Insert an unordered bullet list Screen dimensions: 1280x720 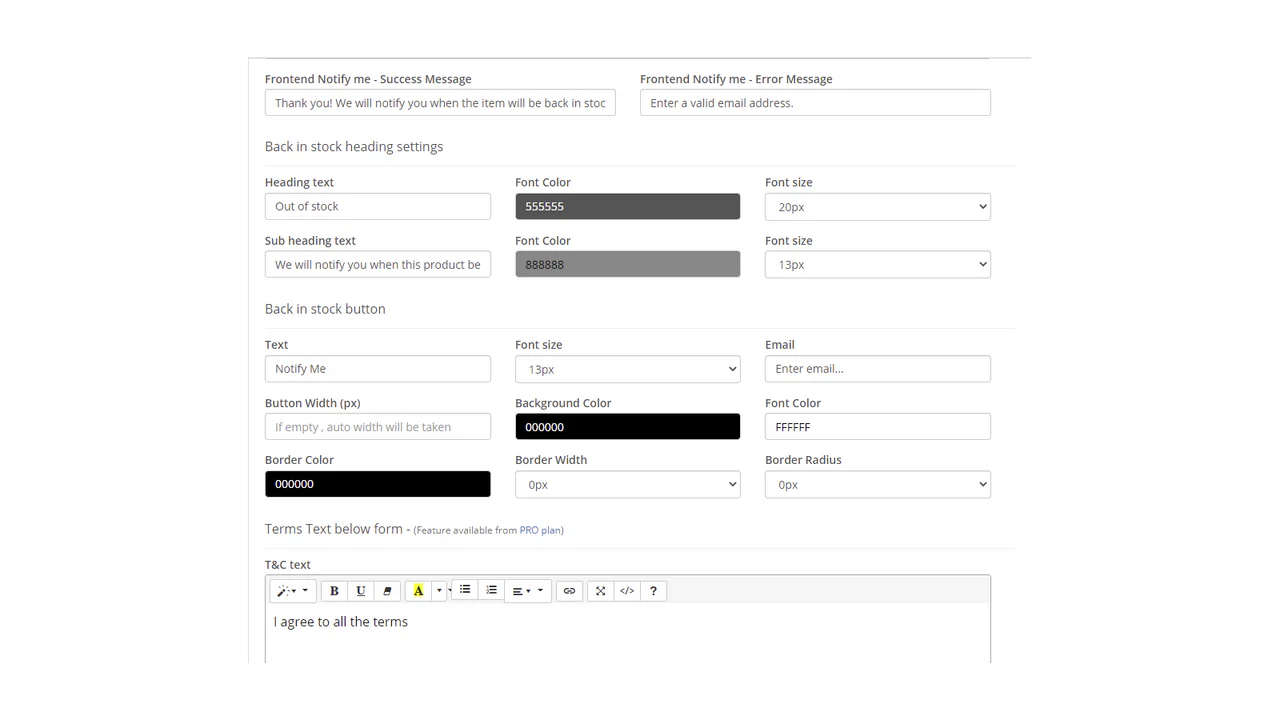[x=465, y=590]
